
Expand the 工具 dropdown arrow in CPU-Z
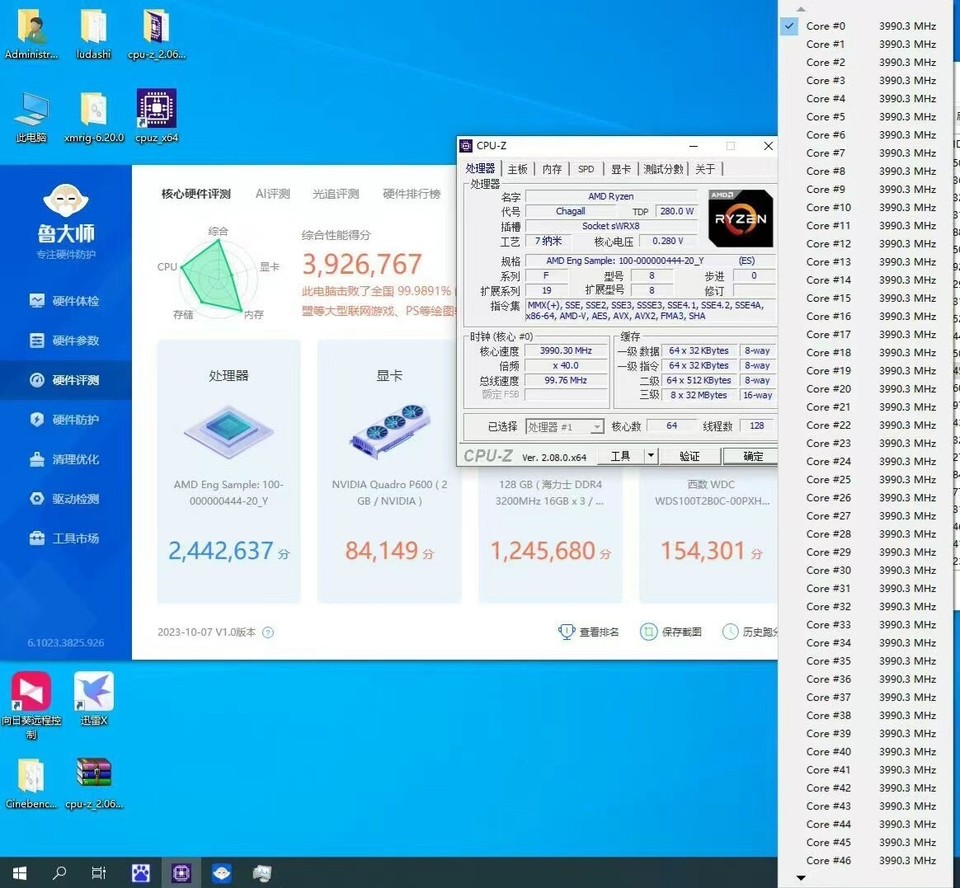tap(651, 456)
